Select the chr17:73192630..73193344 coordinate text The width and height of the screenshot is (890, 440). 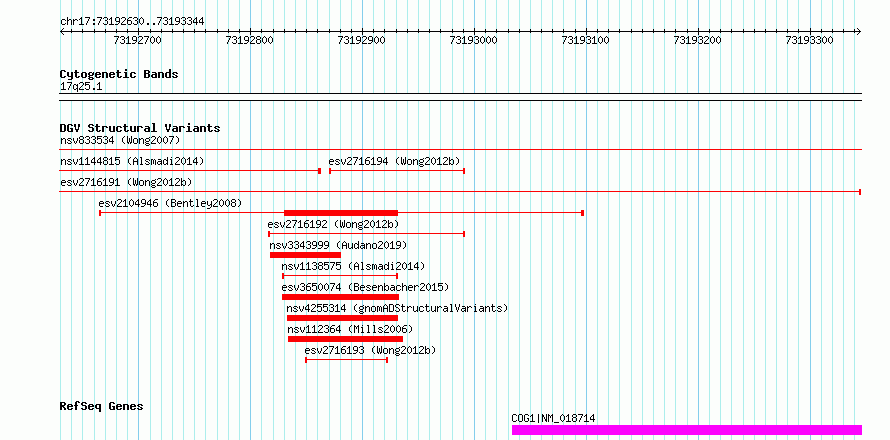(x=132, y=22)
